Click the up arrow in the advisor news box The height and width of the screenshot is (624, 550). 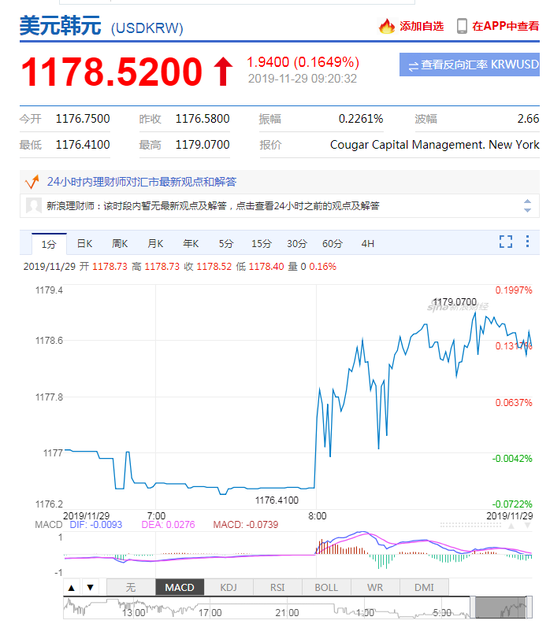(527, 201)
